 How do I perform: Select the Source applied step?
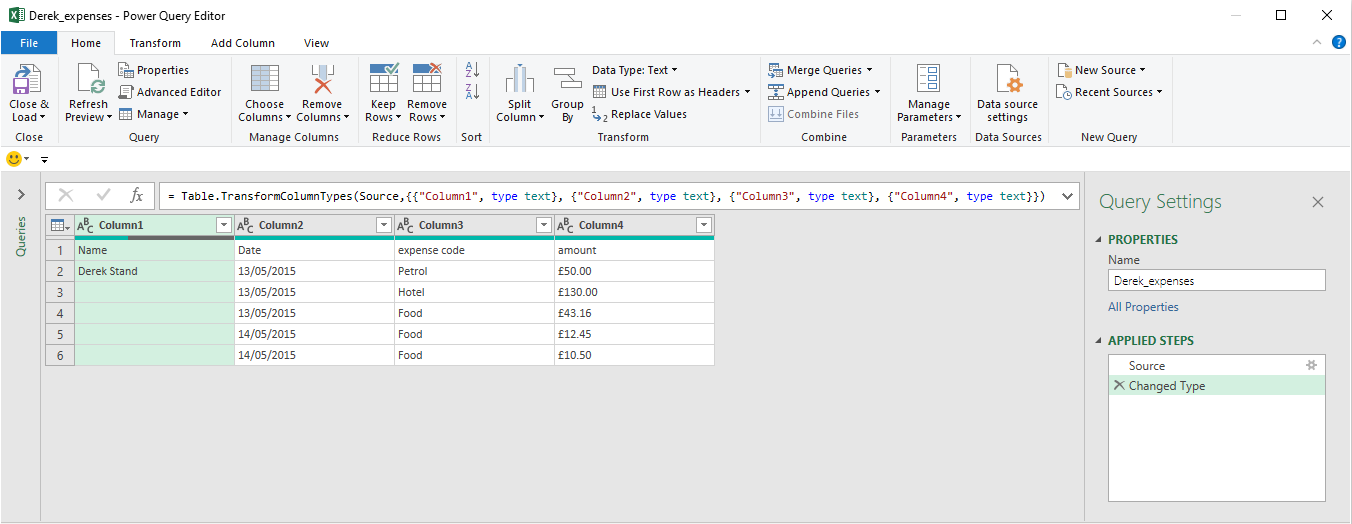[x=1217, y=366]
